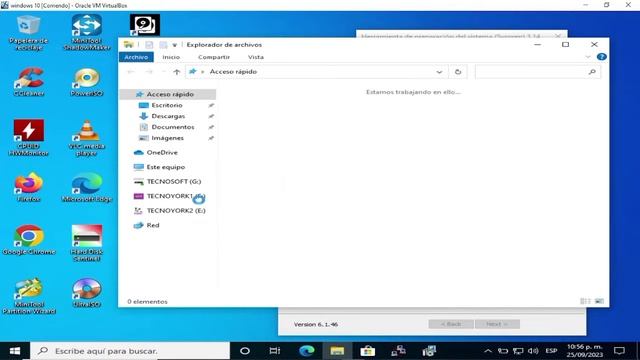Image resolution: width=640 pixels, height=360 pixels.
Task: Open Hard Disk Sentinel shortcut
Action: [x=87, y=243]
